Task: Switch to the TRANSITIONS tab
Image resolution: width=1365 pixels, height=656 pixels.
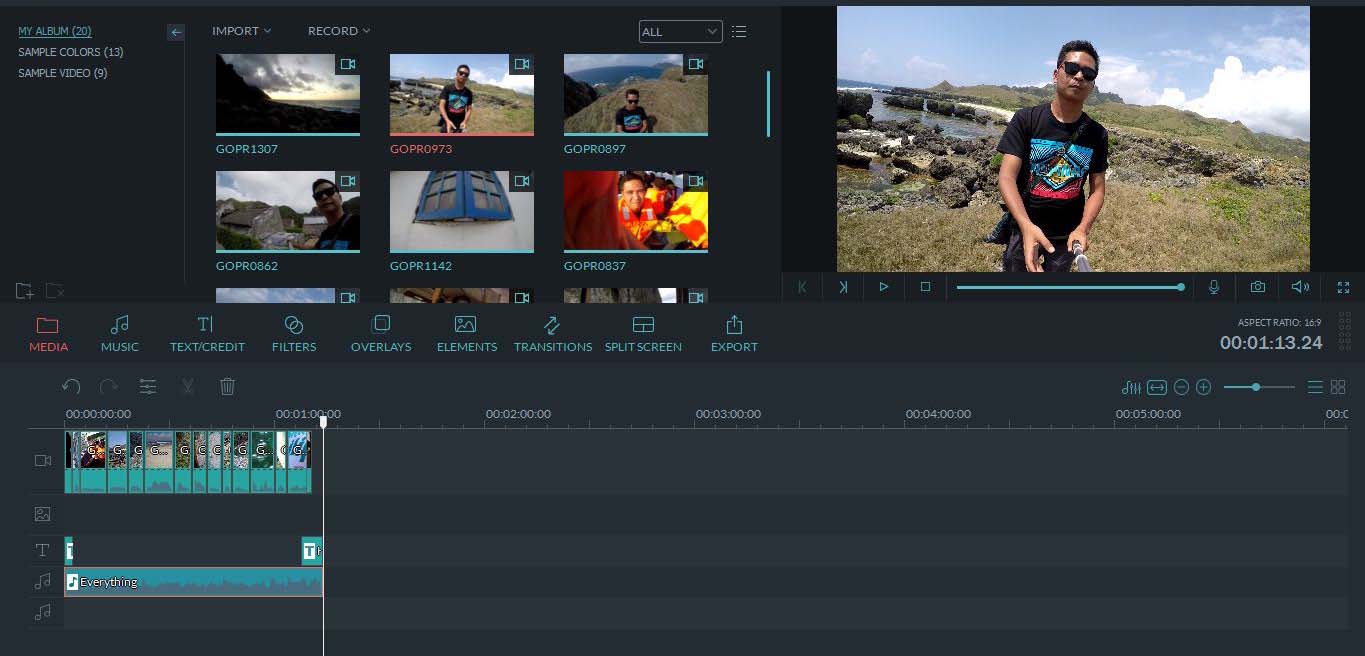Action: [x=552, y=334]
